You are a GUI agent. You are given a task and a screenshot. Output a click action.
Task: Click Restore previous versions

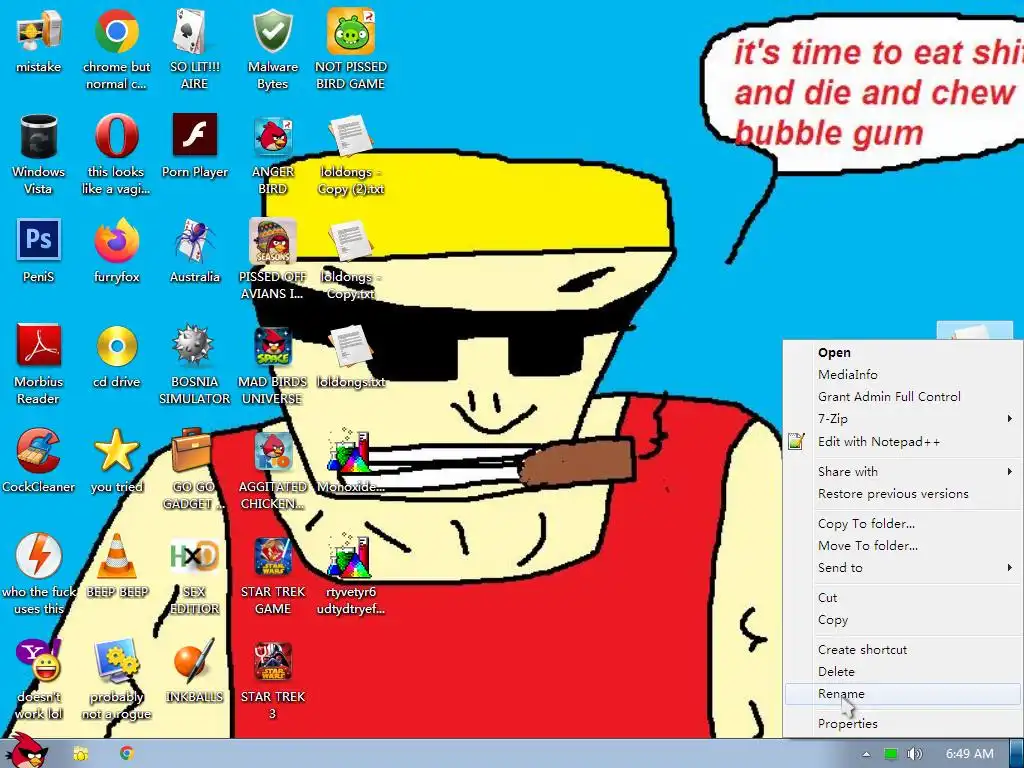click(x=902, y=494)
